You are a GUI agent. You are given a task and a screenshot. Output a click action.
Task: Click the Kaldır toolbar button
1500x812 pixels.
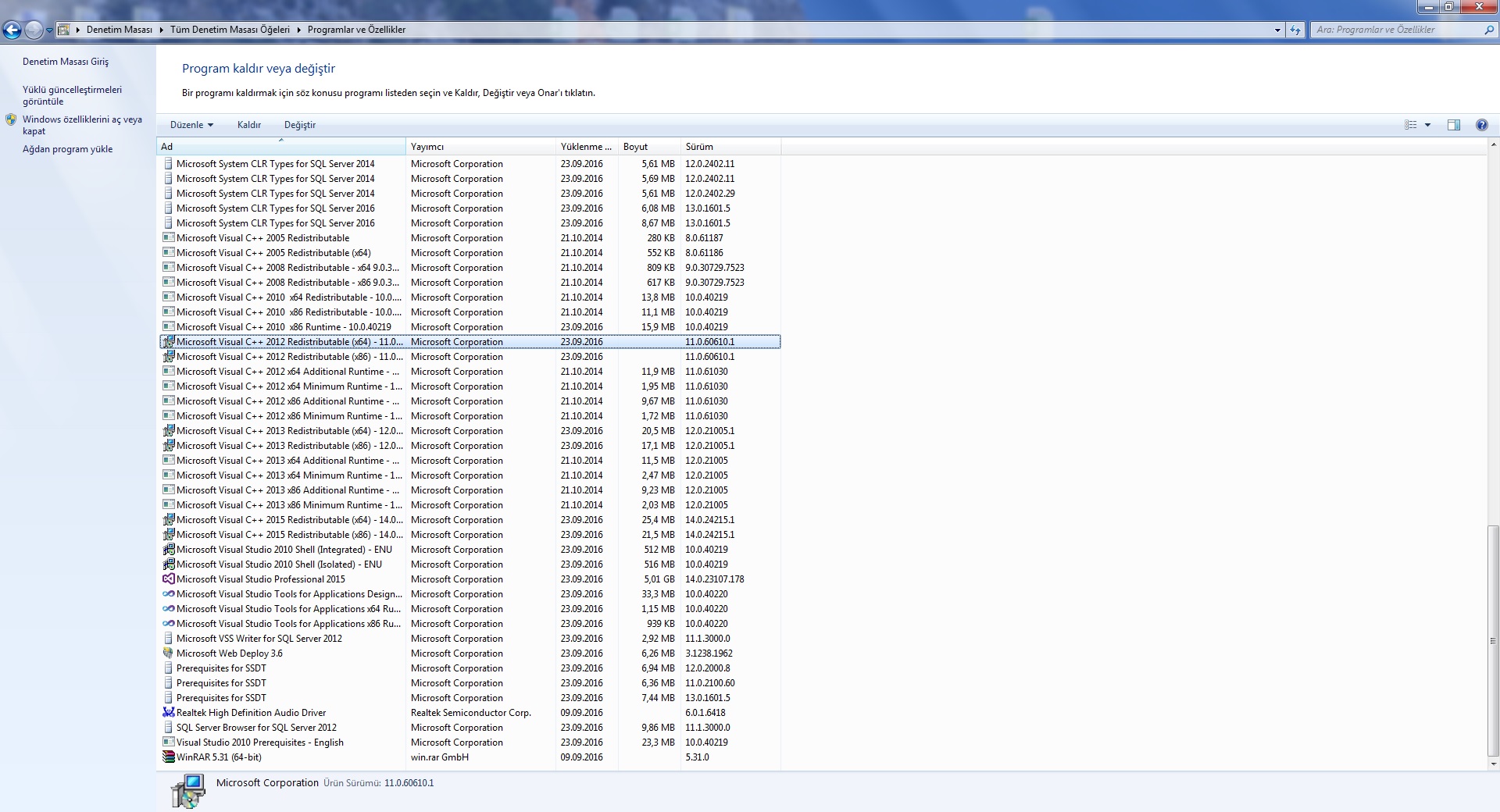249,125
